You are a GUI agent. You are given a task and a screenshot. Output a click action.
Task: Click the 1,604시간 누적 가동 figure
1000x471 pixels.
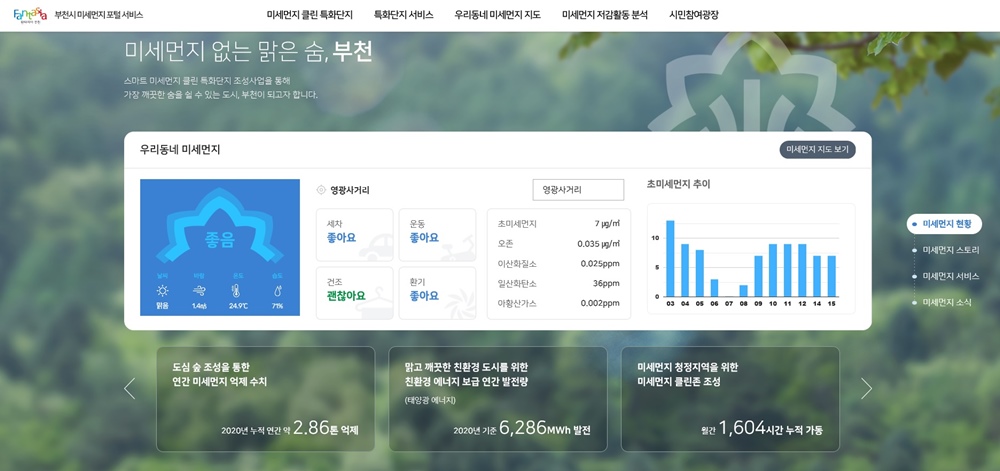tap(770, 428)
